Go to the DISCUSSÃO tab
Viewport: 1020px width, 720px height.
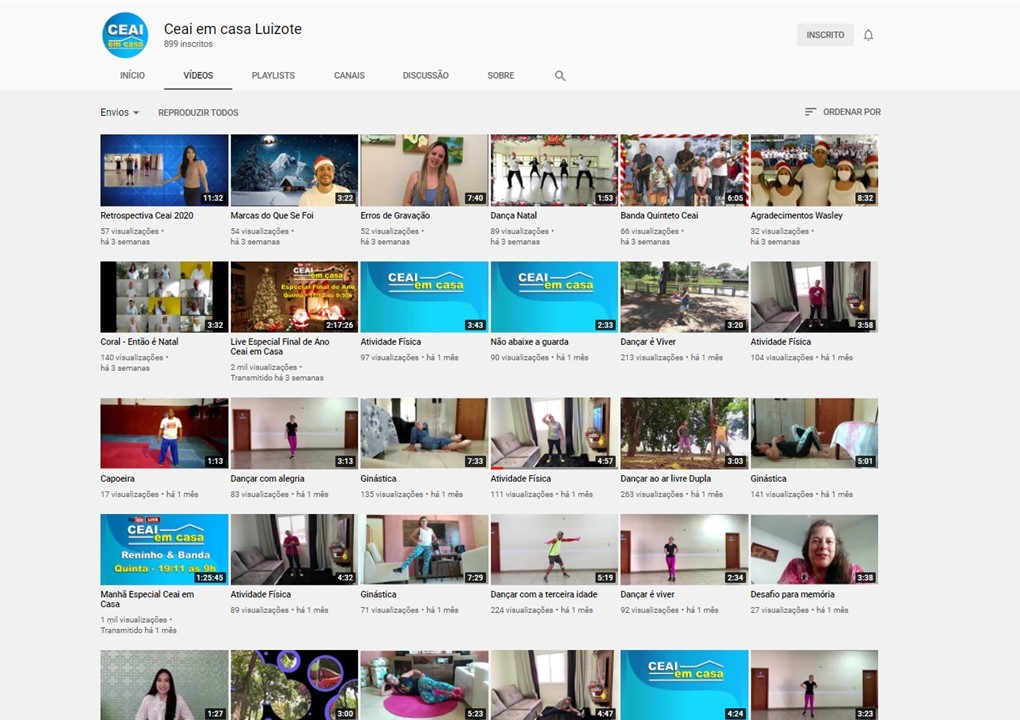tap(425, 75)
